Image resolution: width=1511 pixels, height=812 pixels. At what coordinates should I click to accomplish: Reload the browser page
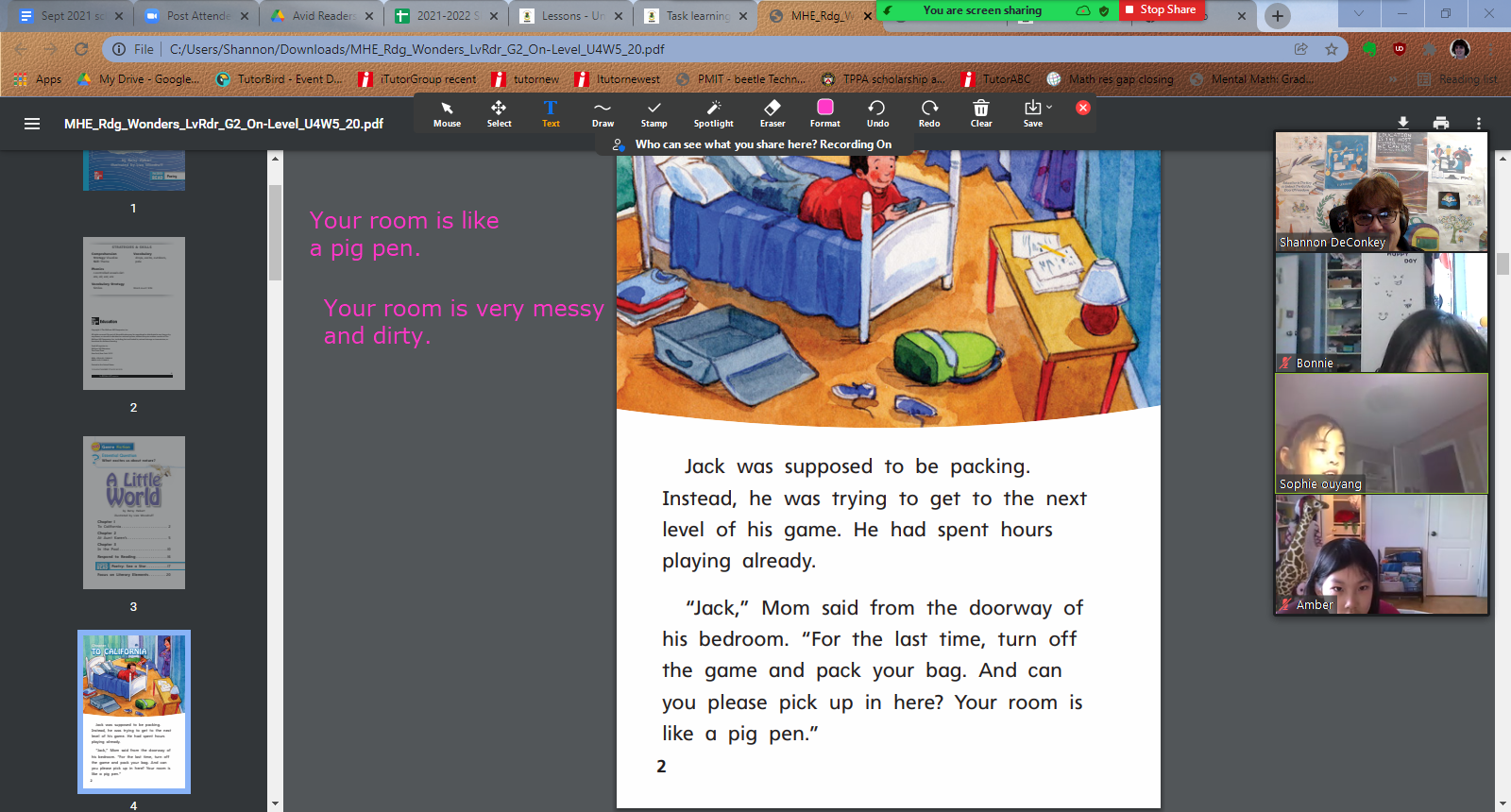(x=81, y=49)
